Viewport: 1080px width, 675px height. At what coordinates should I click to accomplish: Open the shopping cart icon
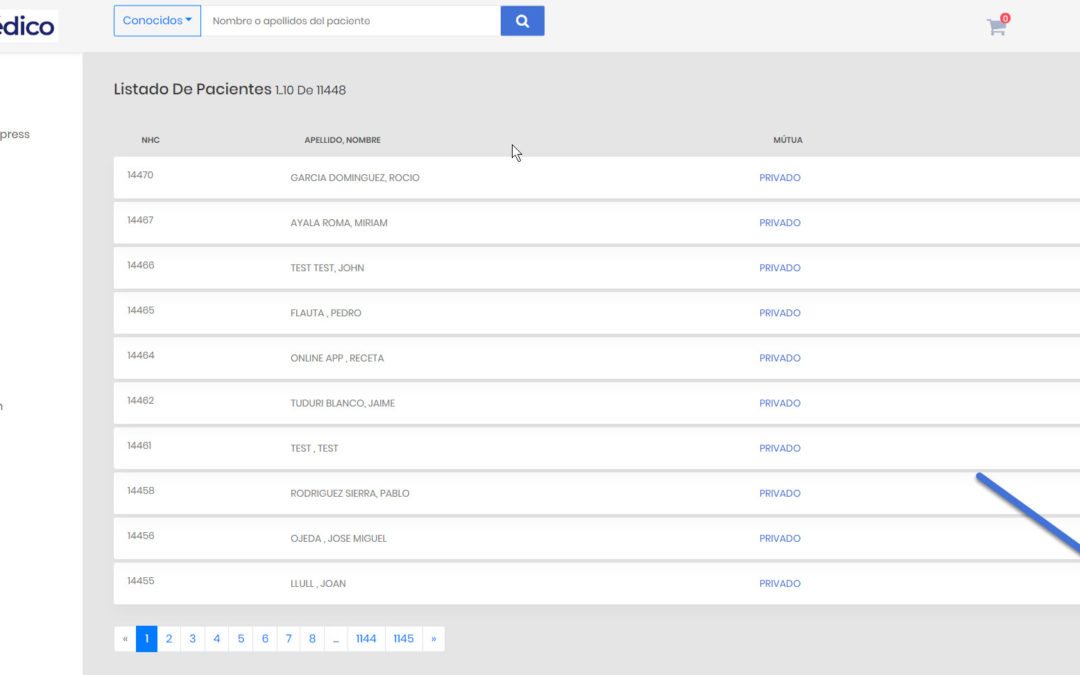point(997,26)
